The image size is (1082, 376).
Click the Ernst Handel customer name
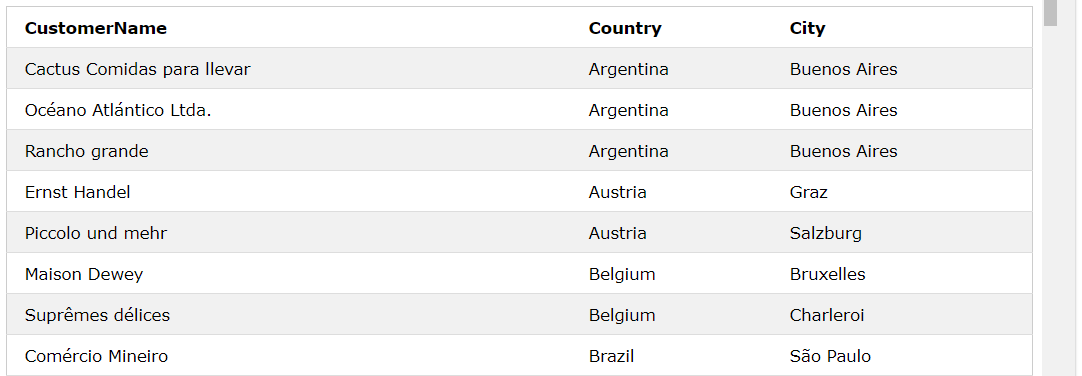[77, 192]
